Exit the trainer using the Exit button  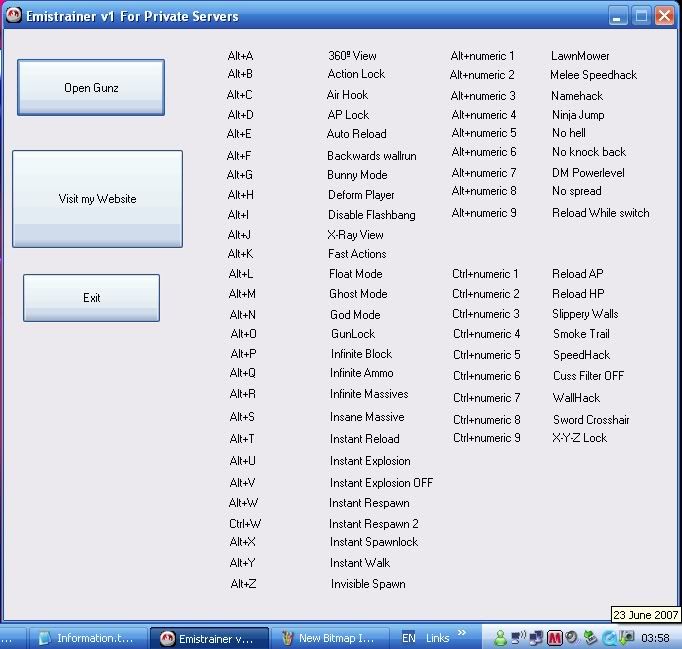click(x=91, y=298)
